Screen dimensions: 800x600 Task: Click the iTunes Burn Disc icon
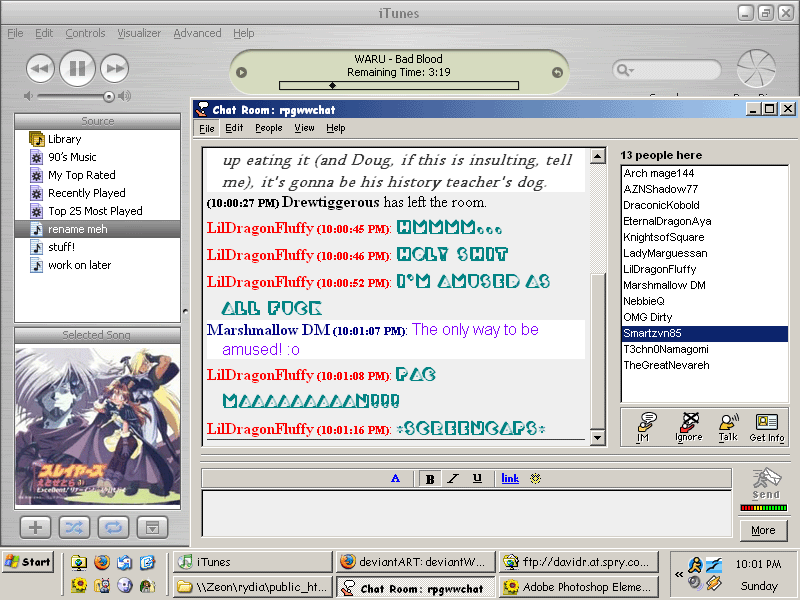(x=756, y=68)
